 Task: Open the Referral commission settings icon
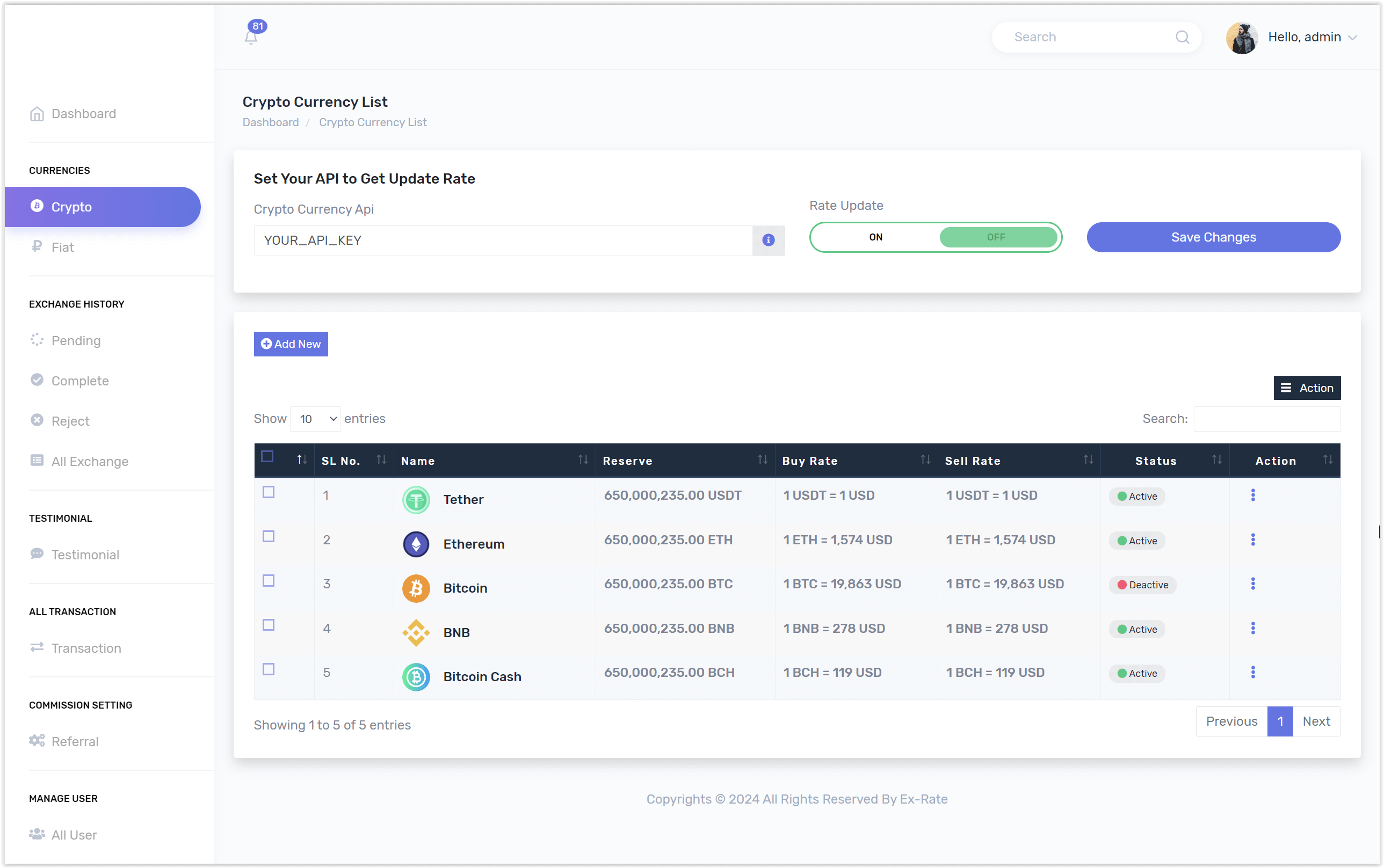click(x=36, y=741)
